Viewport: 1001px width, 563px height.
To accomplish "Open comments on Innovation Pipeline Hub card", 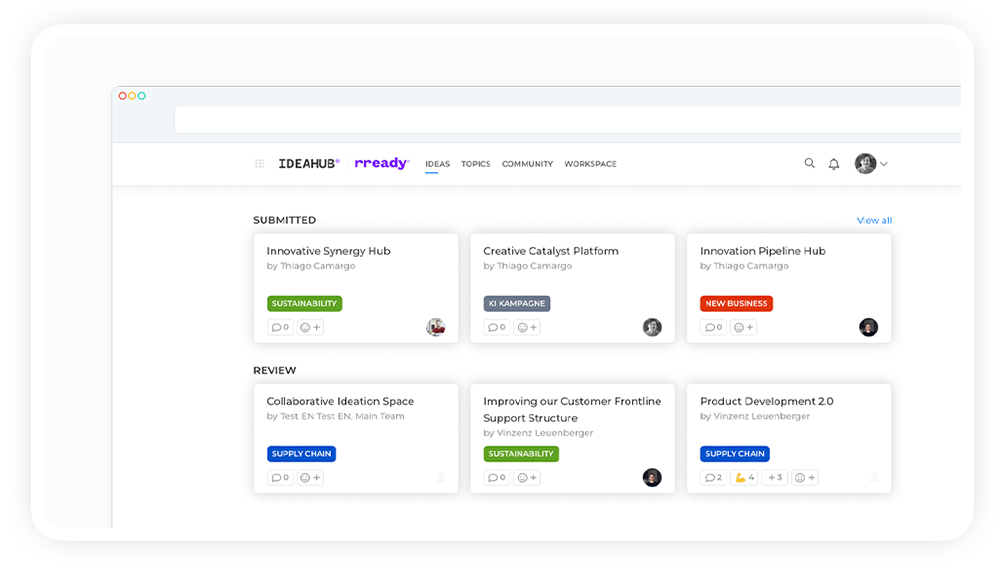I will (x=713, y=327).
